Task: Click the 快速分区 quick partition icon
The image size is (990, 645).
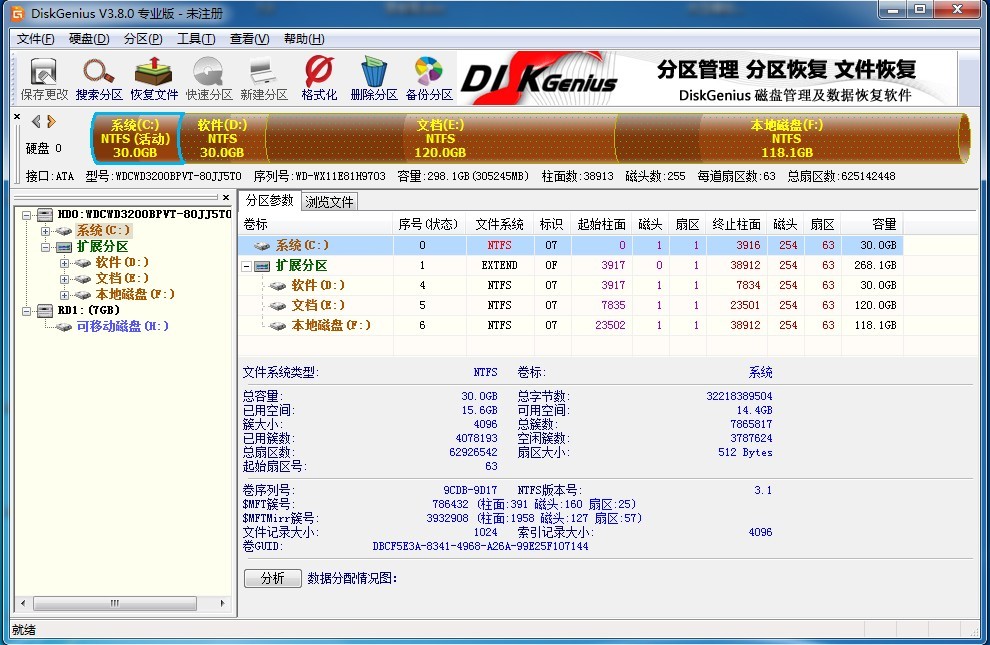Action: [x=208, y=79]
